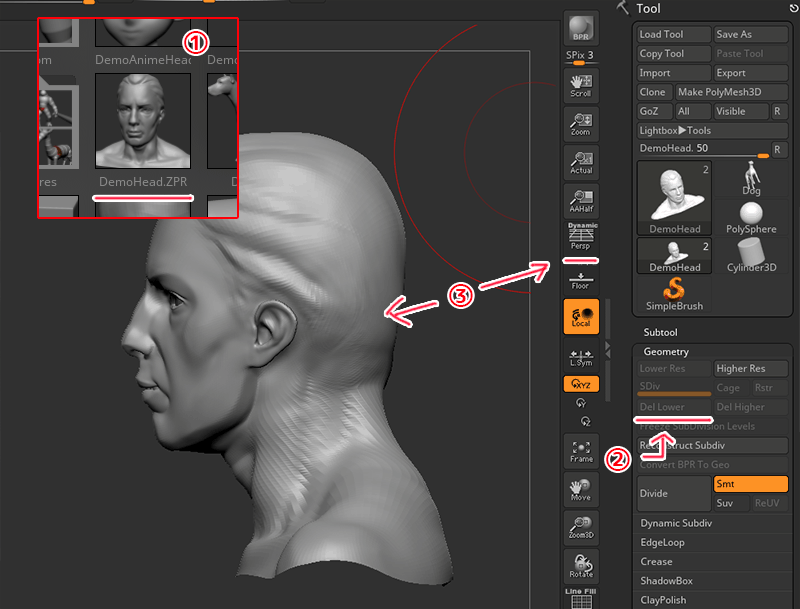Viewport: 800px width, 609px height.
Task: Frame the model with Frame button
Action: pos(580,451)
